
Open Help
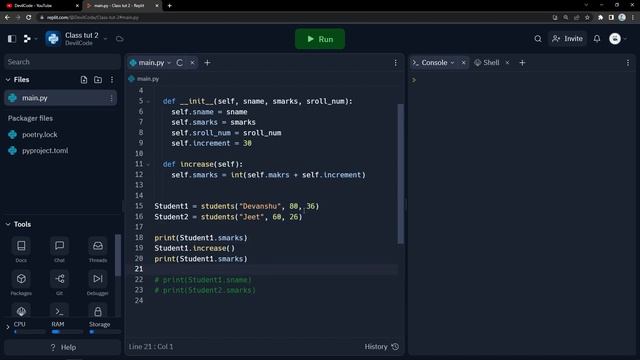63,347
